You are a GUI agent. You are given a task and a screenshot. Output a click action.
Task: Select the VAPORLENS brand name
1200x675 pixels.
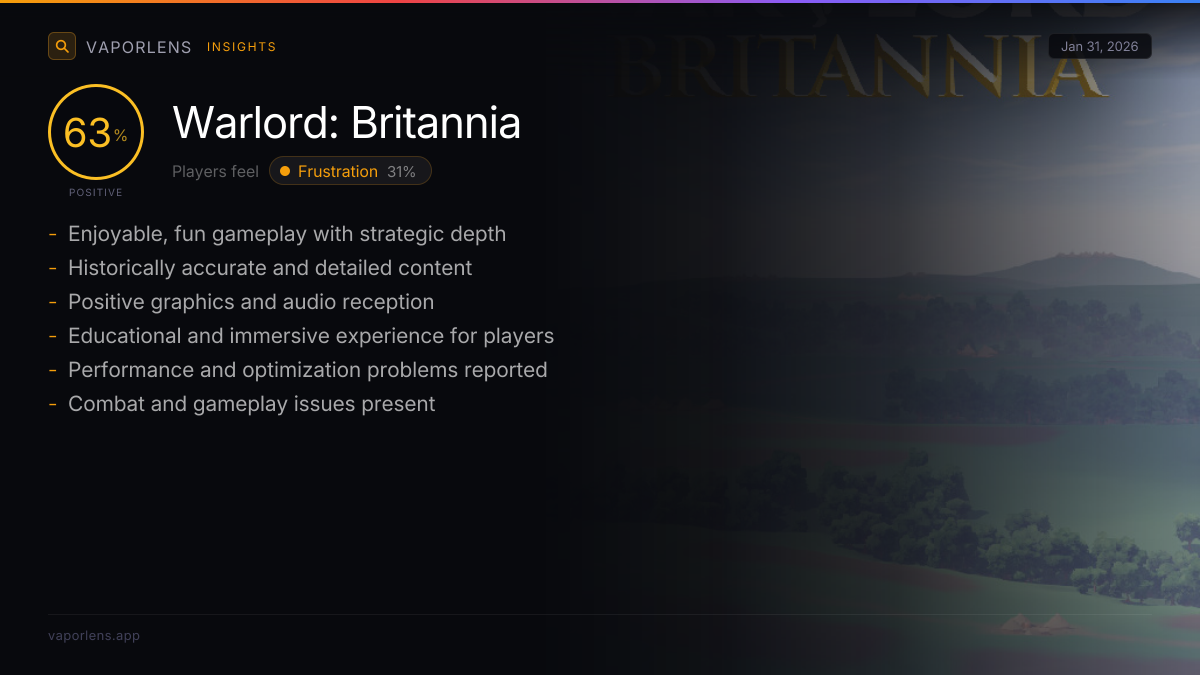click(139, 47)
